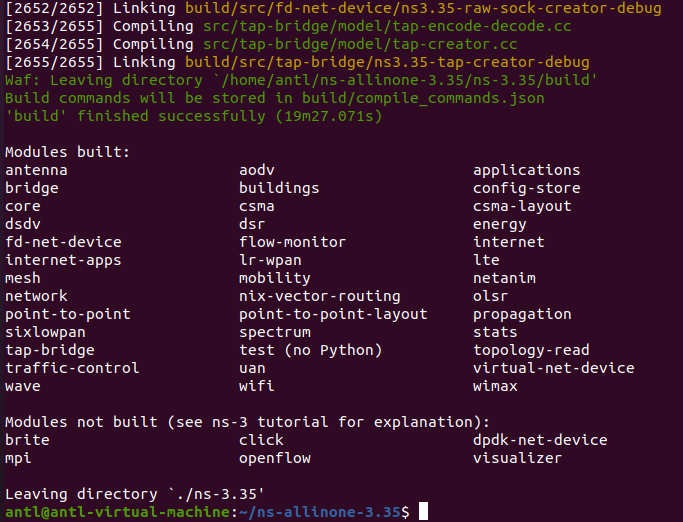The image size is (683, 522).
Task: Click the antl@antl-virtual-machine prompt text
Action: click(117, 512)
